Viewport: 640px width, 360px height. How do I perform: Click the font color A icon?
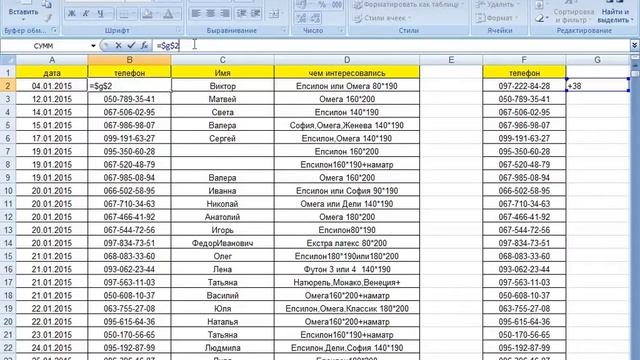(x=167, y=14)
